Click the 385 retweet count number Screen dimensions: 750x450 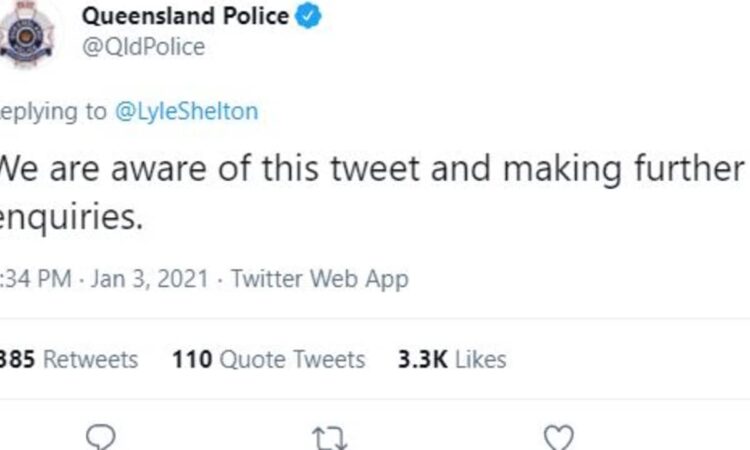18,359
